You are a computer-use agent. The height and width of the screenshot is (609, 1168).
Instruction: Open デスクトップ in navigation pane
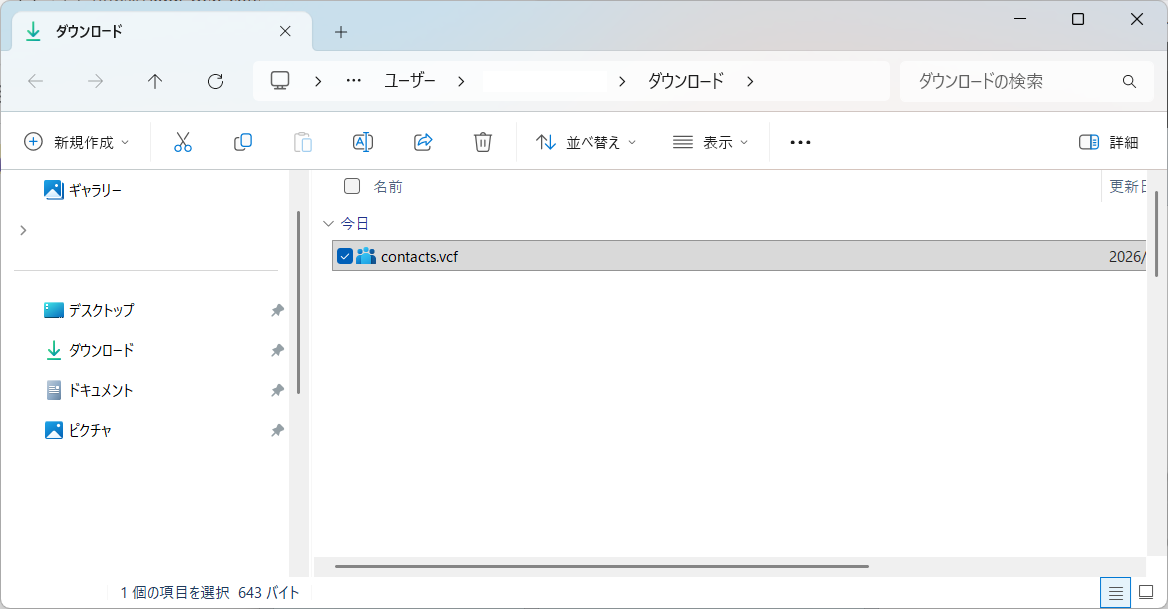89,310
